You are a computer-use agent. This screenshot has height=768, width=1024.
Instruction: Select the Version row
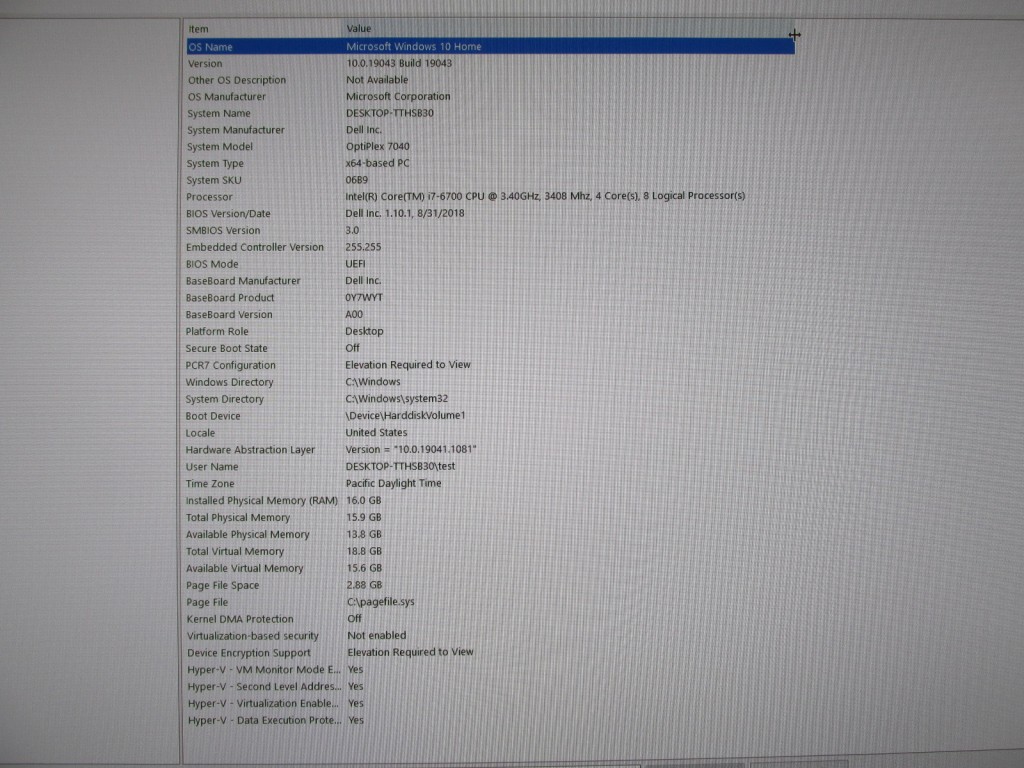coord(490,63)
